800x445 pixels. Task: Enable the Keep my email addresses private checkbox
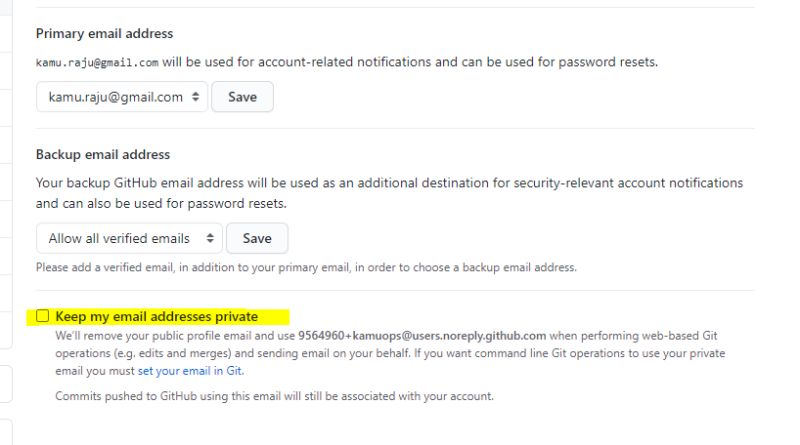(x=43, y=316)
